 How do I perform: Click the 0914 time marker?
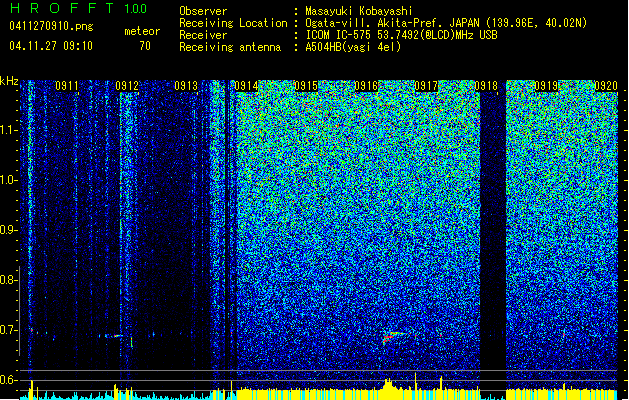tap(246, 86)
